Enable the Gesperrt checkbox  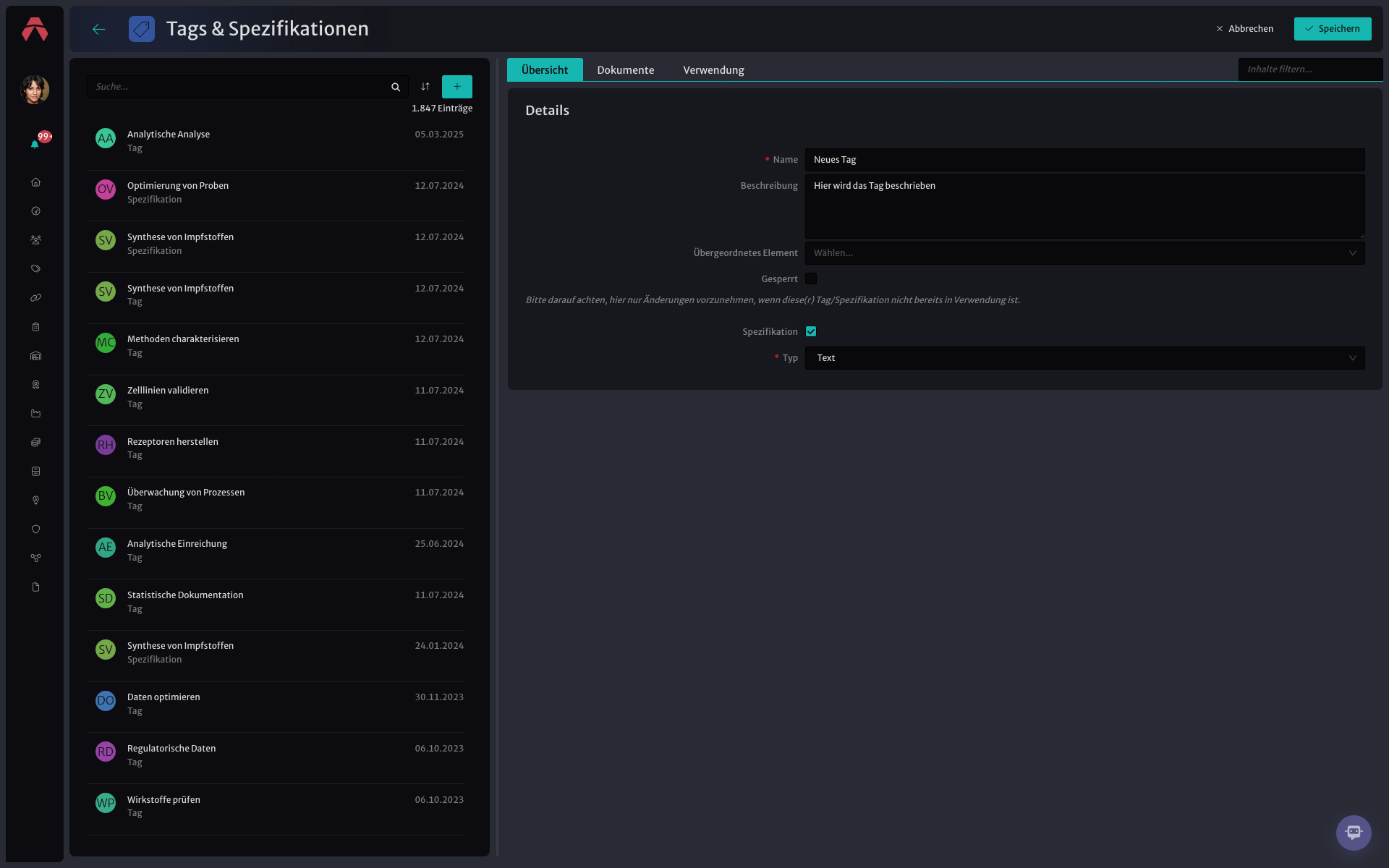(811, 279)
